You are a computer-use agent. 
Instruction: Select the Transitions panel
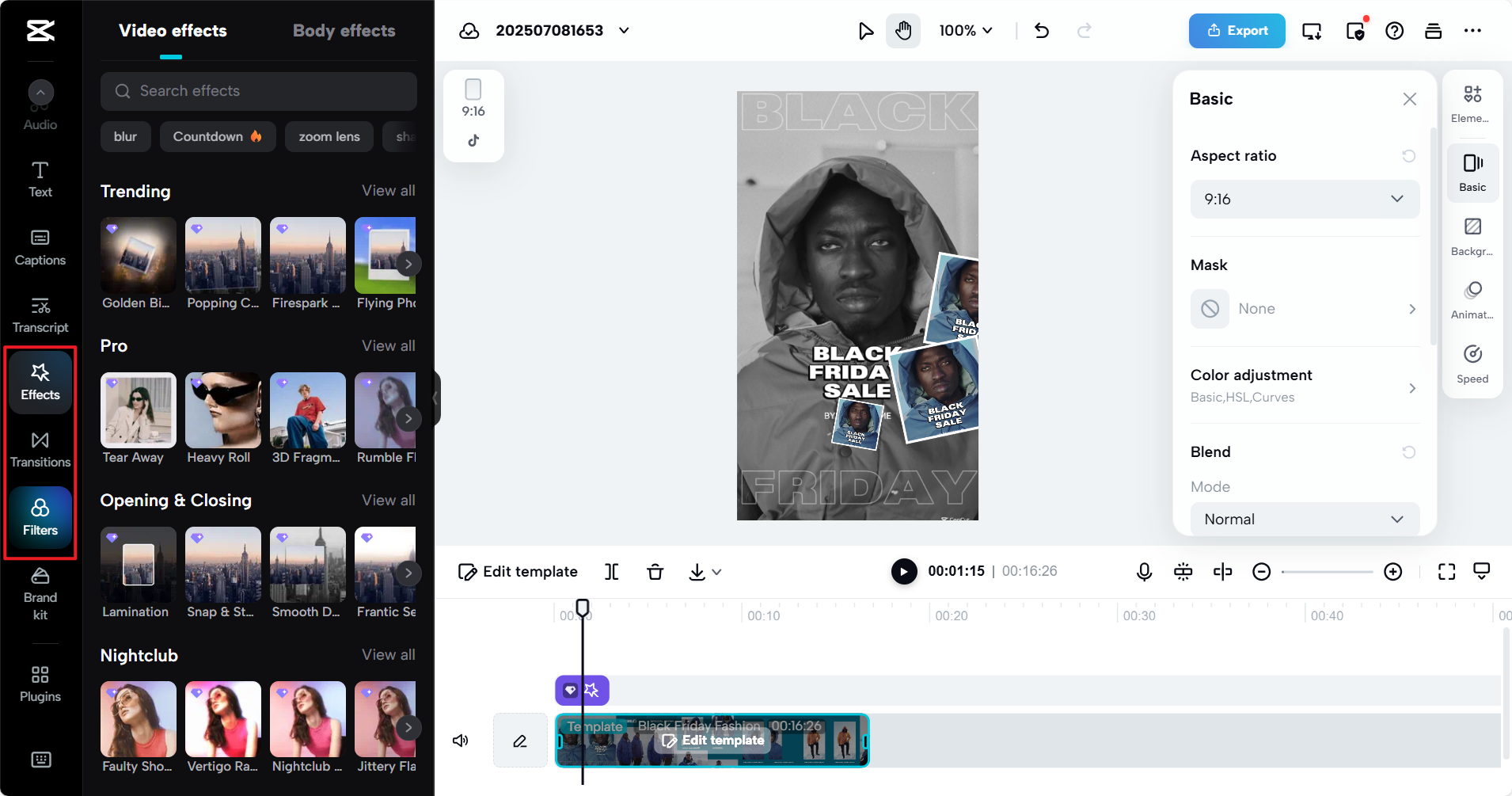click(x=40, y=450)
